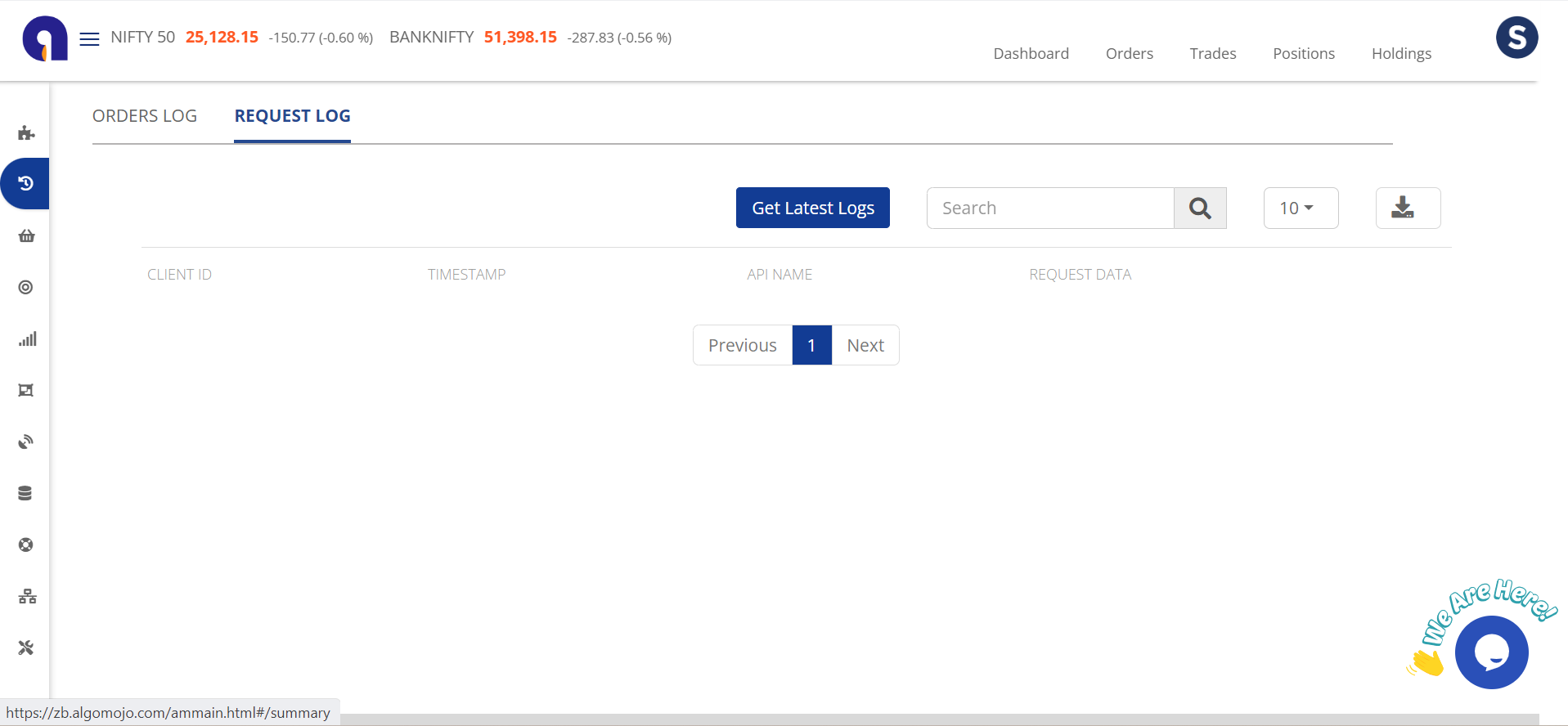Click the puzzle piece sidebar icon

[26, 132]
